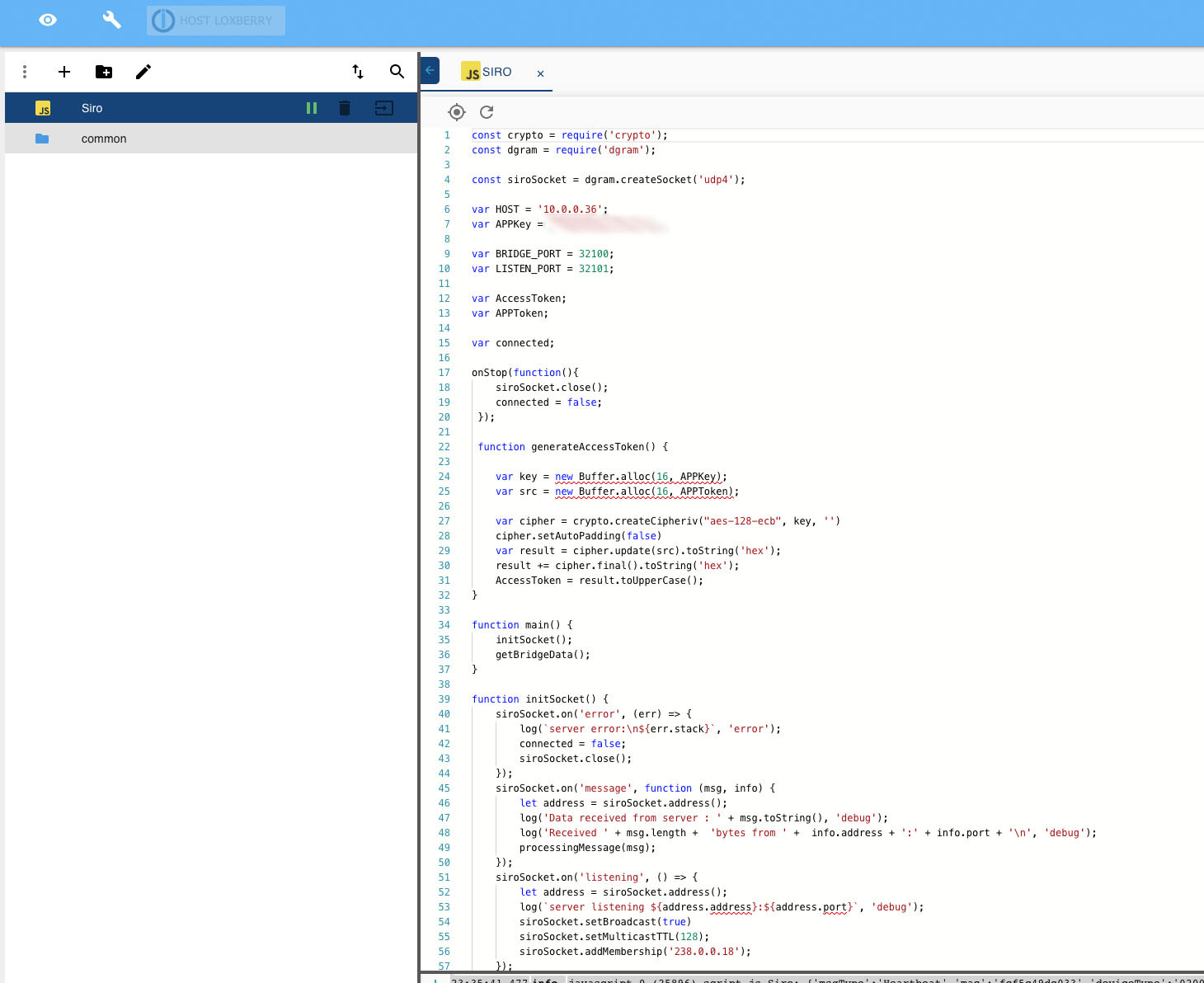Screen dimensions: 1204x983
Task: Open the wrench settings icon
Action: pos(111,20)
